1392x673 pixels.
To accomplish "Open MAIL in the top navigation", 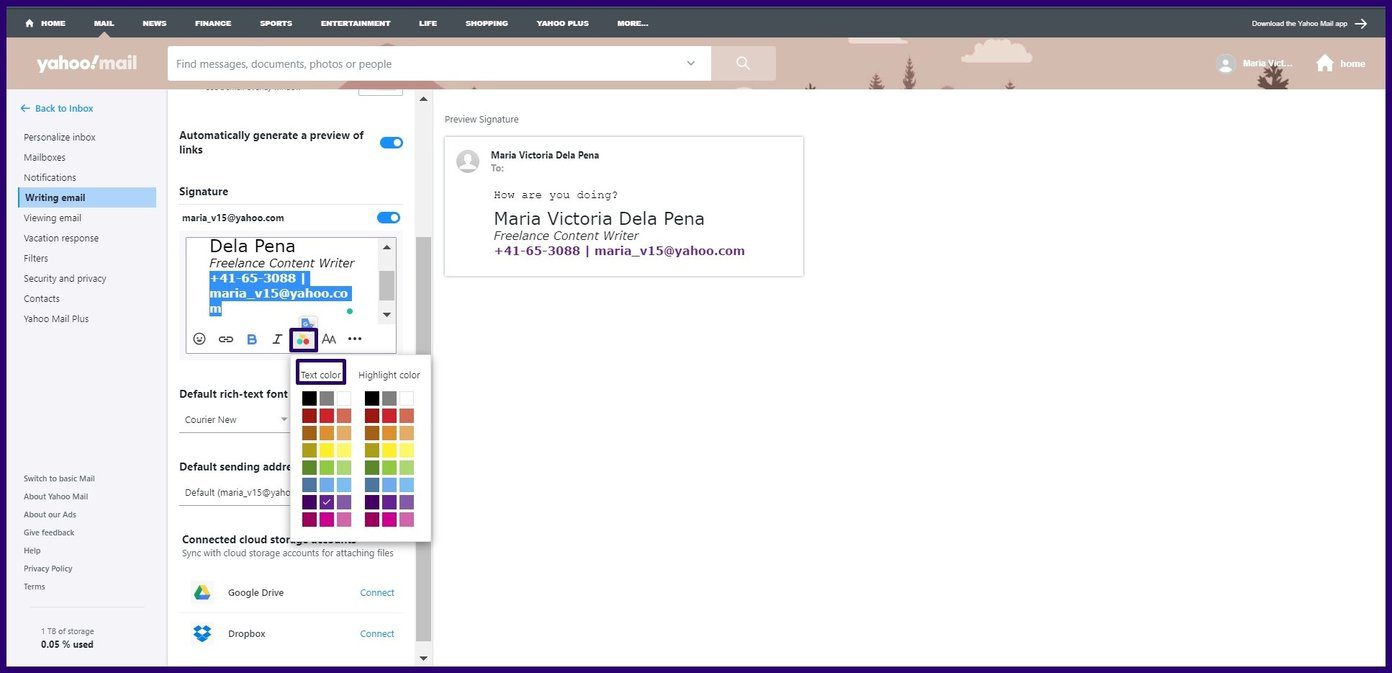I will click(x=104, y=23).
